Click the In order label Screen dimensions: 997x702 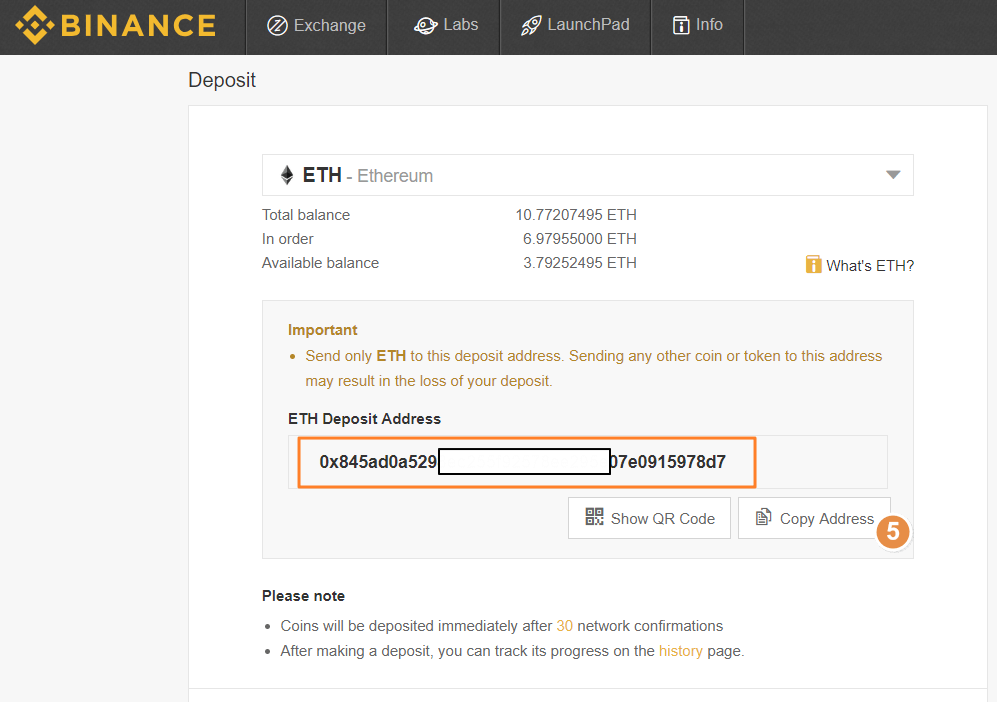[x=287, y=239]
